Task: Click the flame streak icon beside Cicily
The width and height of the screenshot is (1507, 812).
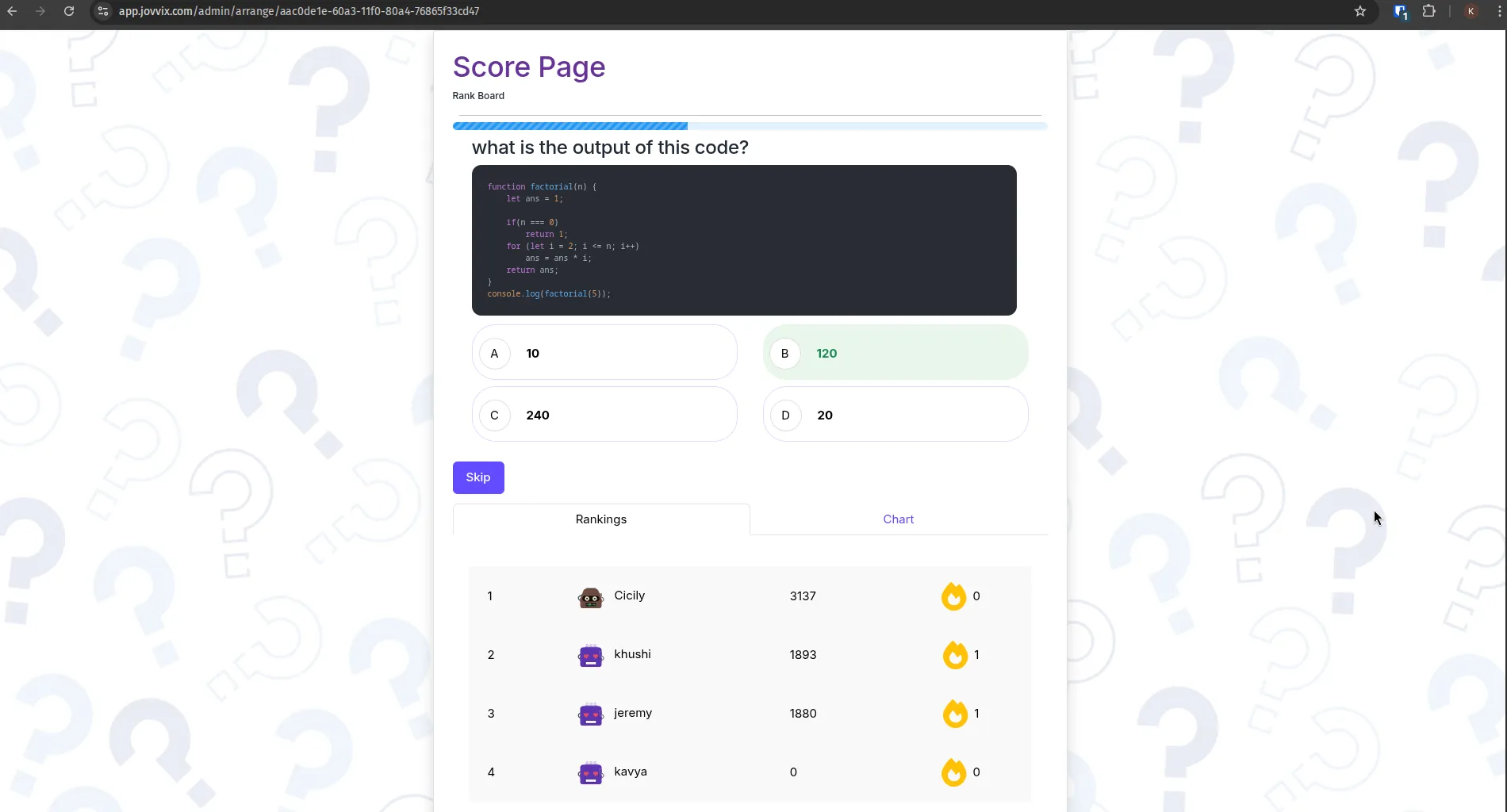Action: coord(953,596)
